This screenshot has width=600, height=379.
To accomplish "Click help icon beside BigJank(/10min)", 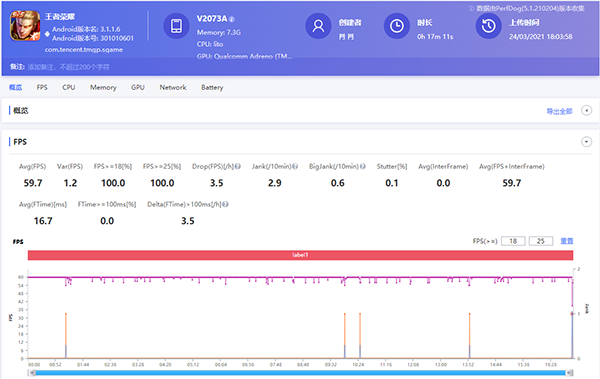I will point(363,167).
